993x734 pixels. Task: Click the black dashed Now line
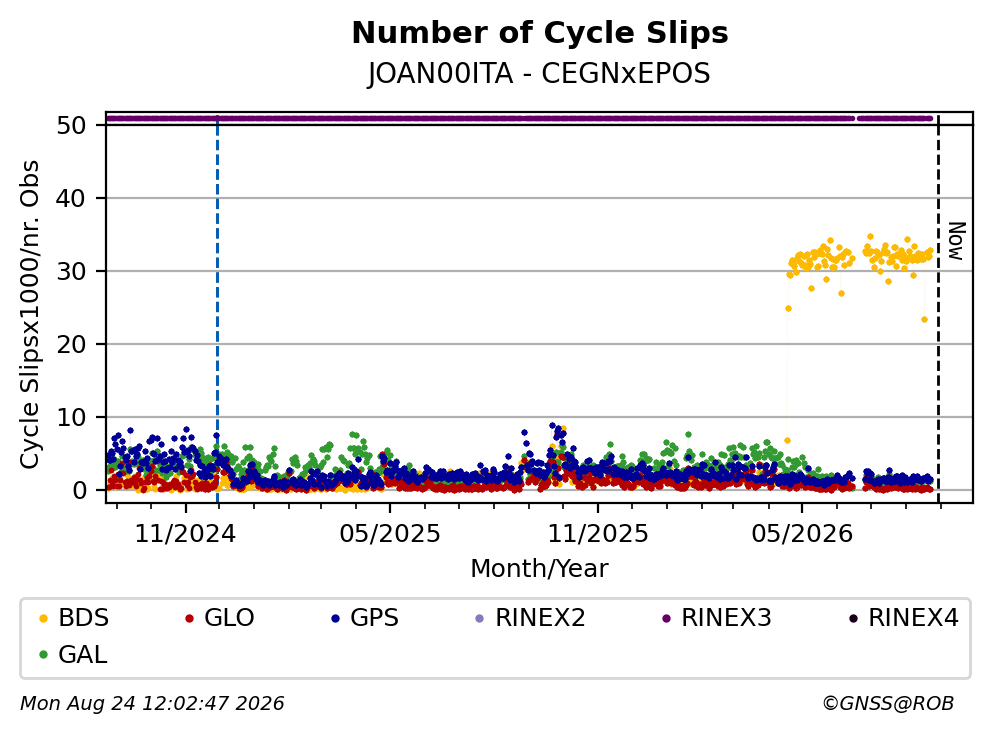(x=938, y=307)
